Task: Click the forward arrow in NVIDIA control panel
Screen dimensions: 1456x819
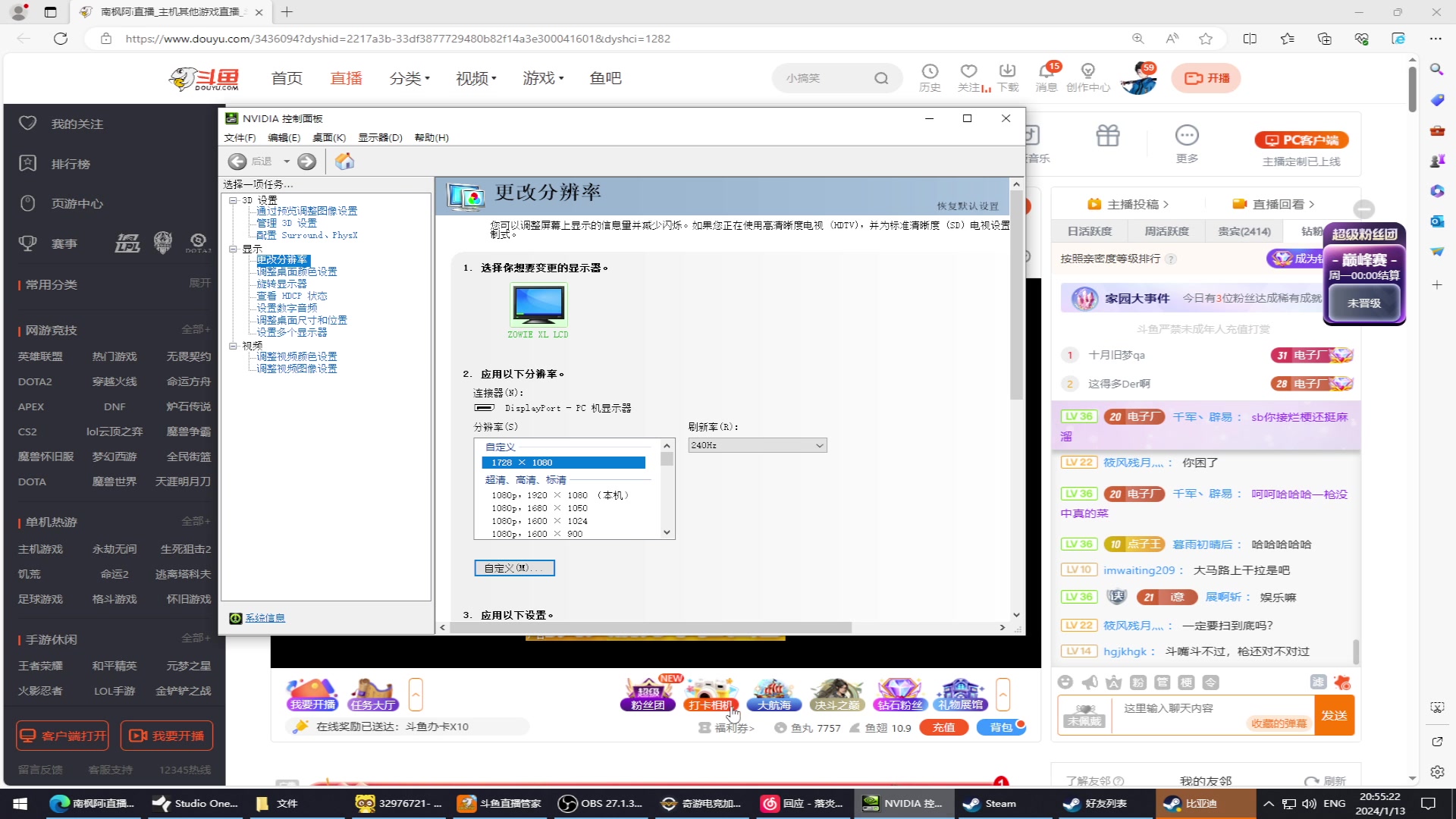Action: (306, 161)
